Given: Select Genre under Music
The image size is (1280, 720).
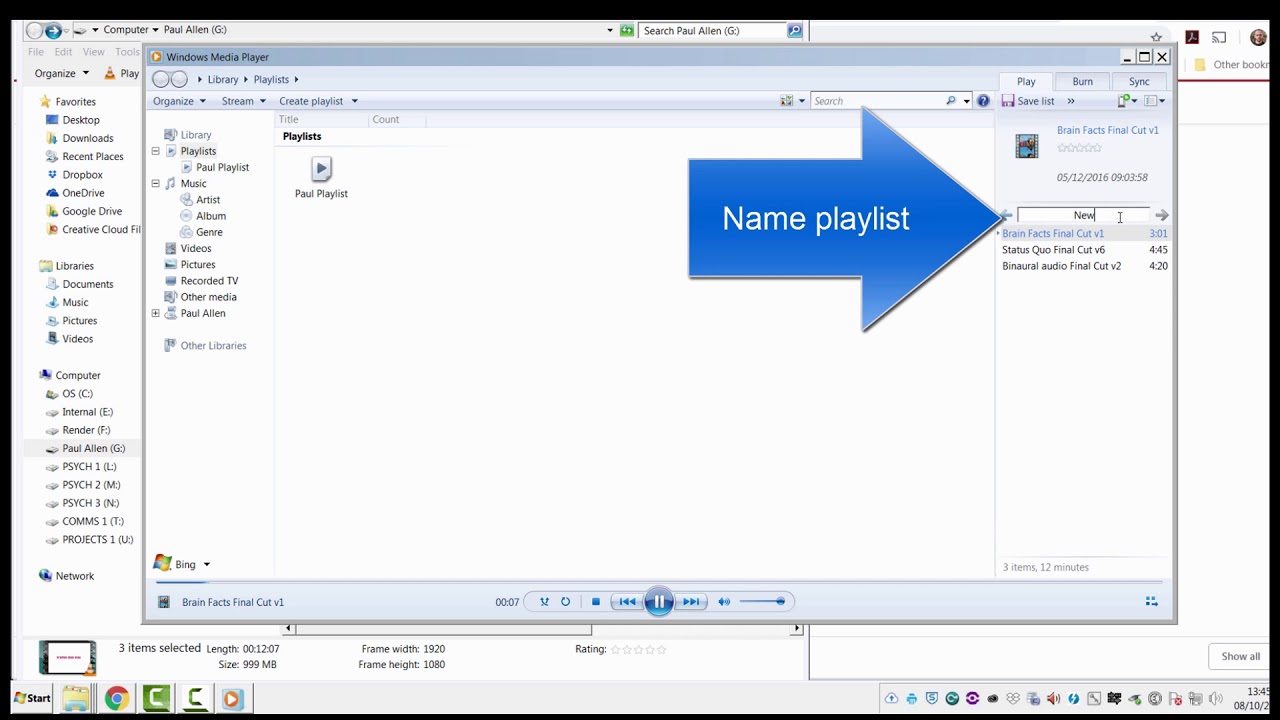Looking at the screenshot, I should click(209, 232).
